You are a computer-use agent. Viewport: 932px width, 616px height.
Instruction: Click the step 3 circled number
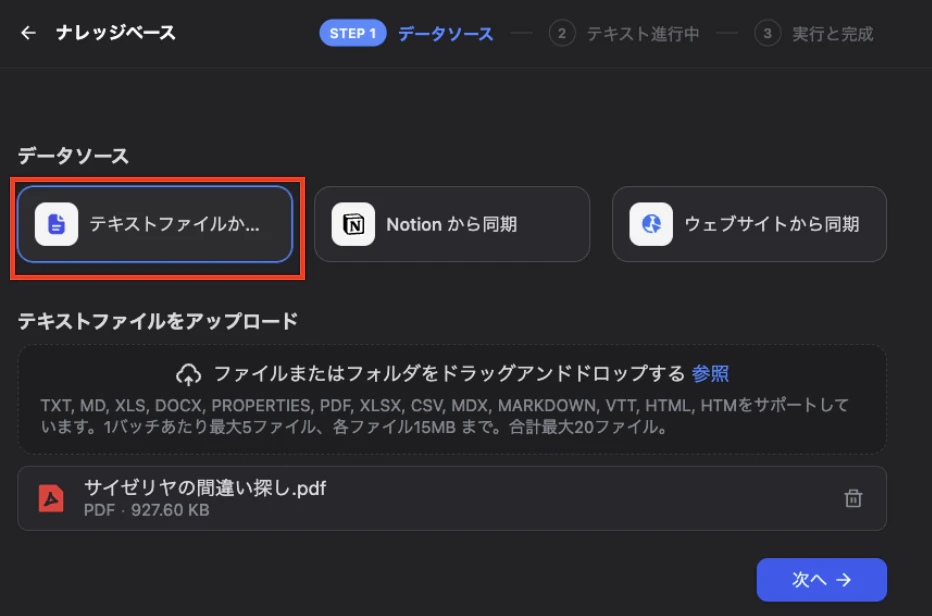[767, 33]
